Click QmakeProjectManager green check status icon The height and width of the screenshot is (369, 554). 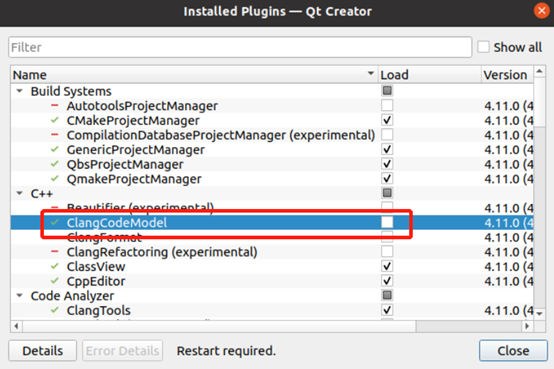(x=54, y=178)
